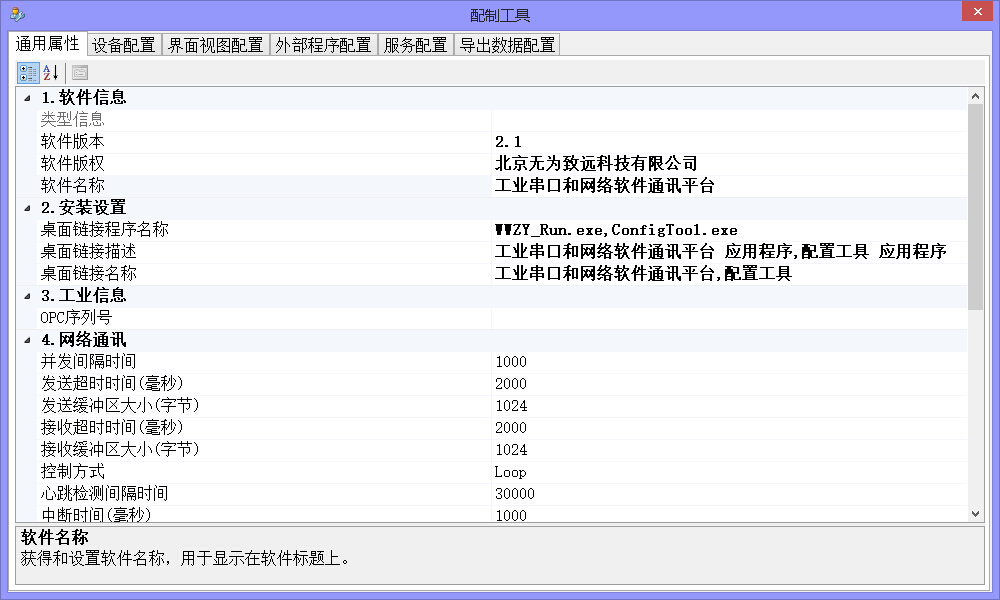Edit the 桌面链接名称 value field
The image size is (1000, 600).
pos(729,274)
